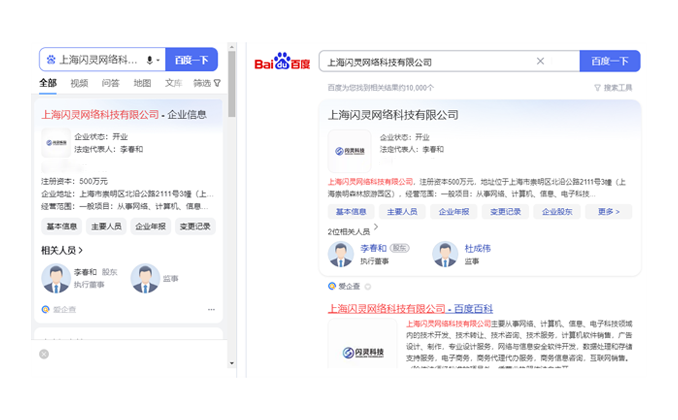Click the small circle icon next to 爱企查

pyautogui.click(x=368, y=286)
